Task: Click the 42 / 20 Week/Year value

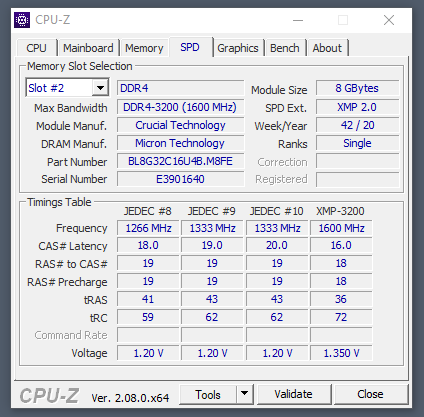Action: (357, 125)
